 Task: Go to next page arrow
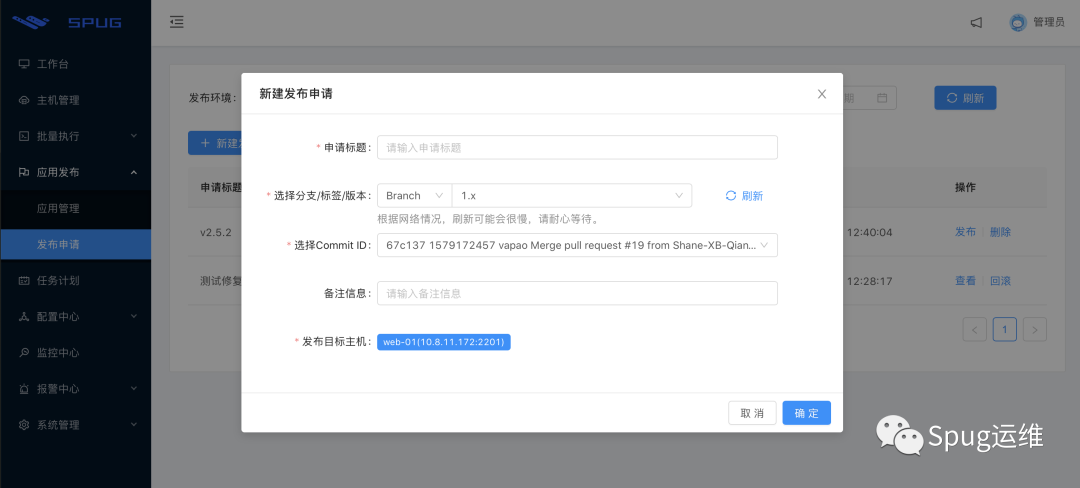click(x=1035, y=330)
